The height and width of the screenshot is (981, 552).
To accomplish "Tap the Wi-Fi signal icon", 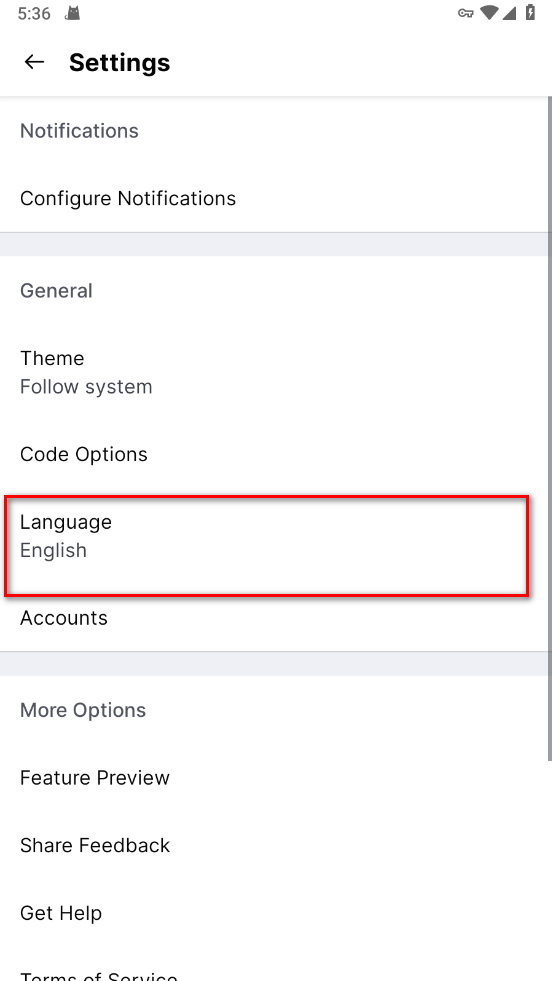I will [489, 13].
